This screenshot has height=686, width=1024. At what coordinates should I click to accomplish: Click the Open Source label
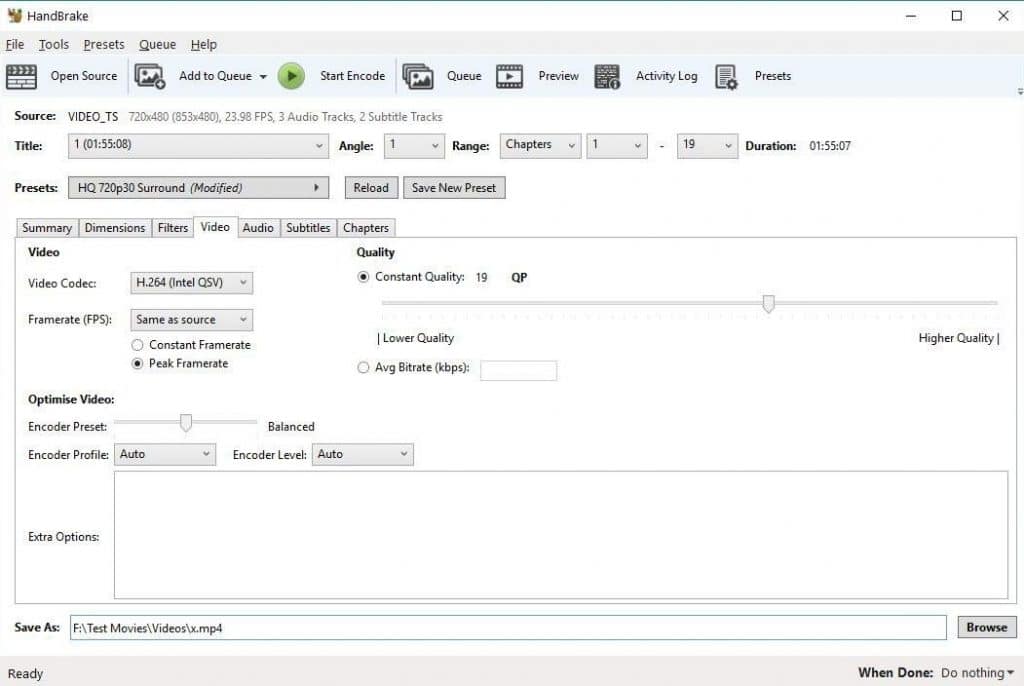coord(84,76)
